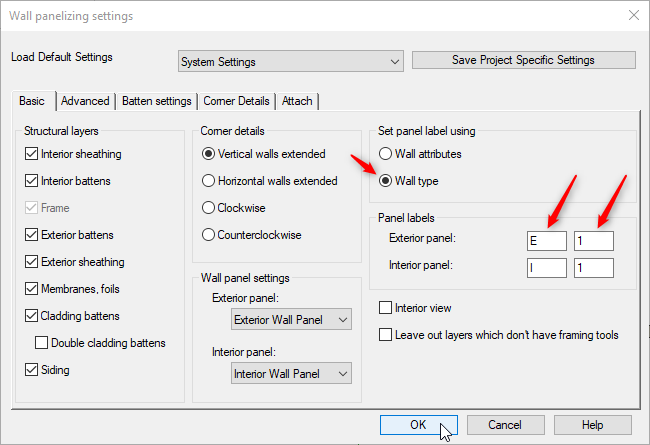Viewport: 650px width, 445px height.
Task: Choose Counterclockwise corner detail
Action: [x=208, y=236]
